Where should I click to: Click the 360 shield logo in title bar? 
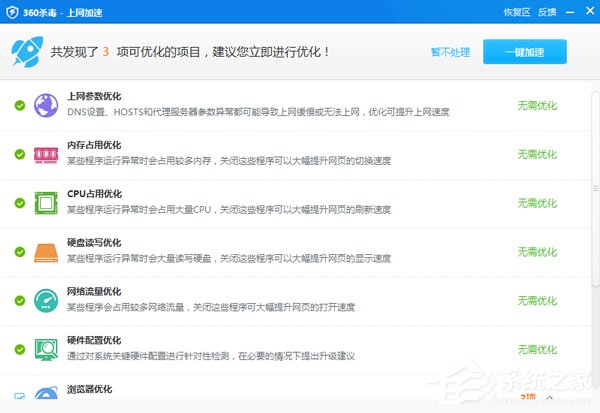click(12, 13)
